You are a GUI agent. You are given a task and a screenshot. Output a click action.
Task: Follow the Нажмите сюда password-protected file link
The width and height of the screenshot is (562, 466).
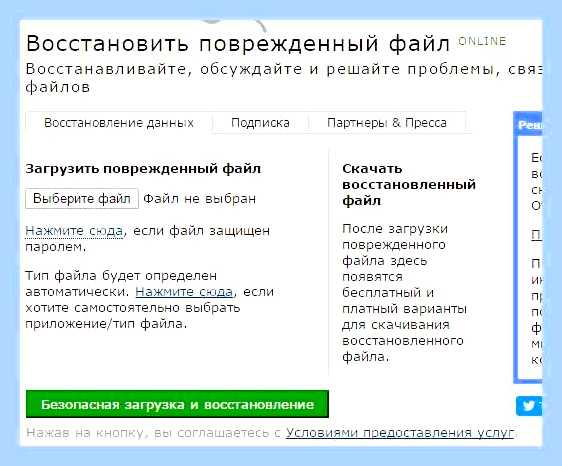click(x=74, y=231)
